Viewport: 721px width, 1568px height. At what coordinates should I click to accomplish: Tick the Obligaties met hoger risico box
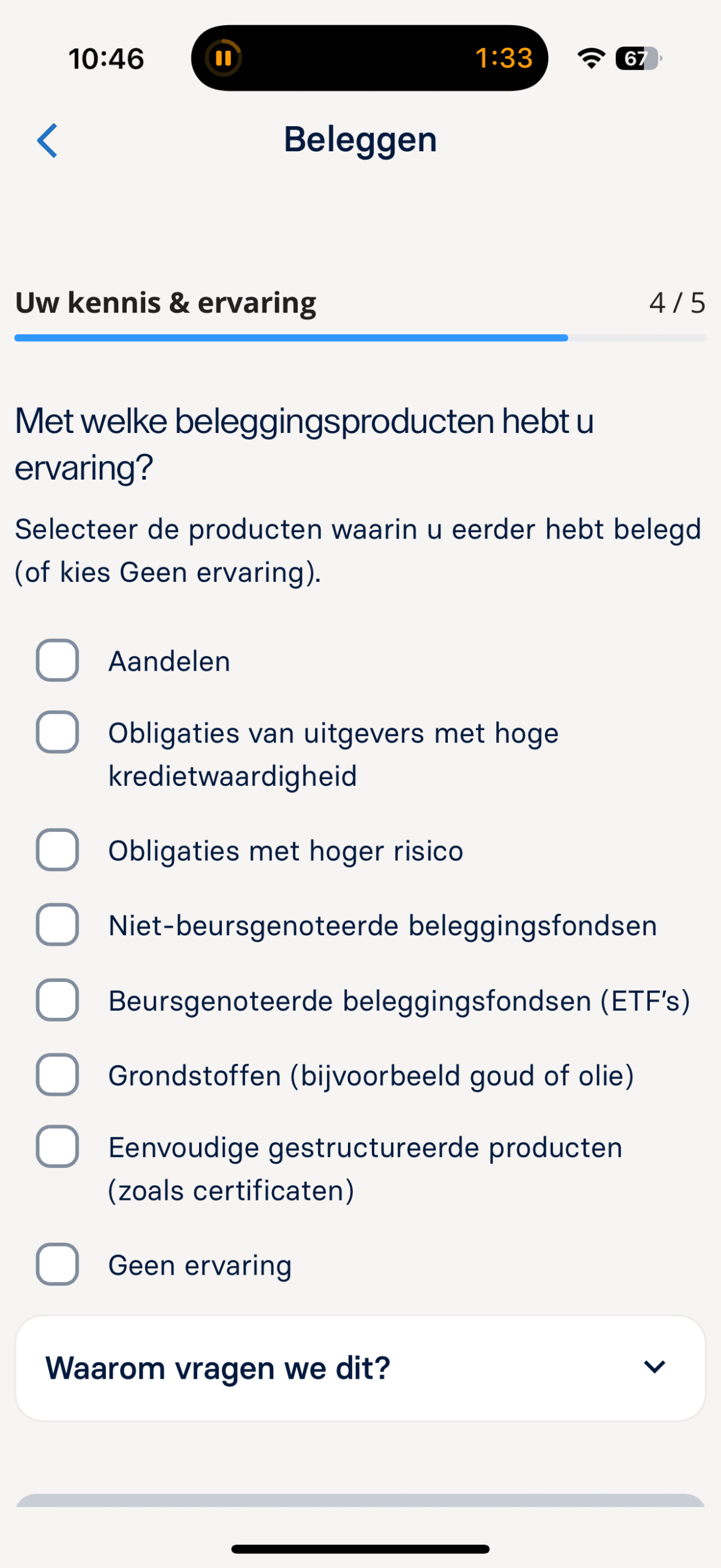click(x=58, y=850)
